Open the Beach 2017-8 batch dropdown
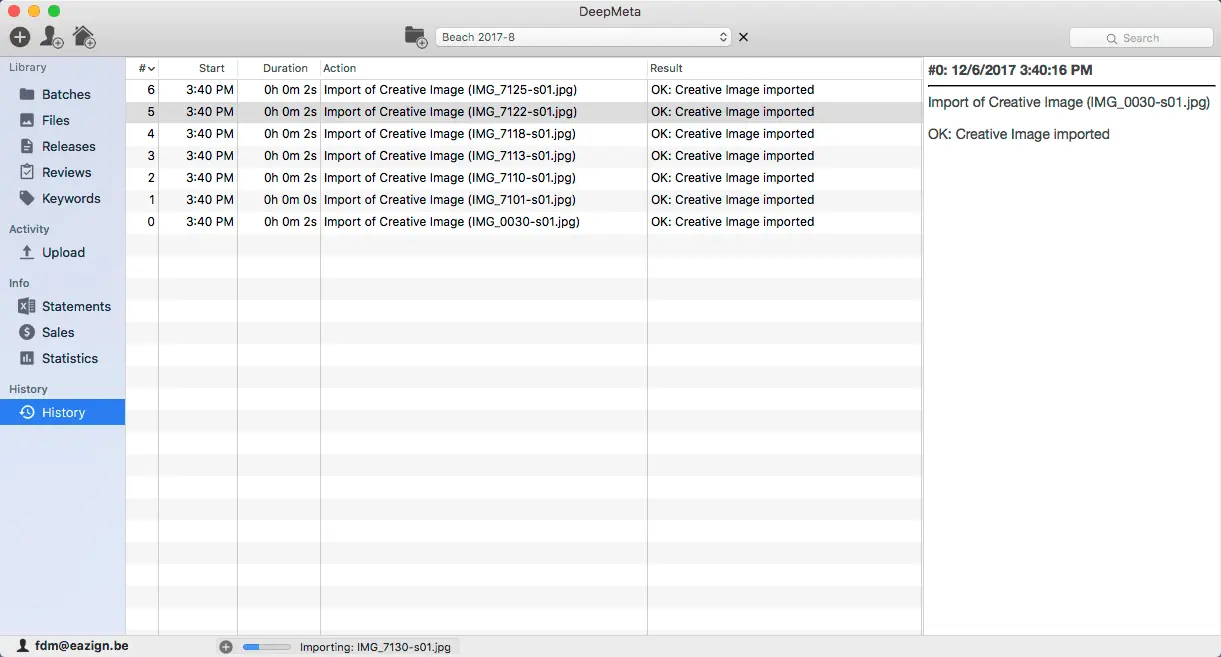 584,37
